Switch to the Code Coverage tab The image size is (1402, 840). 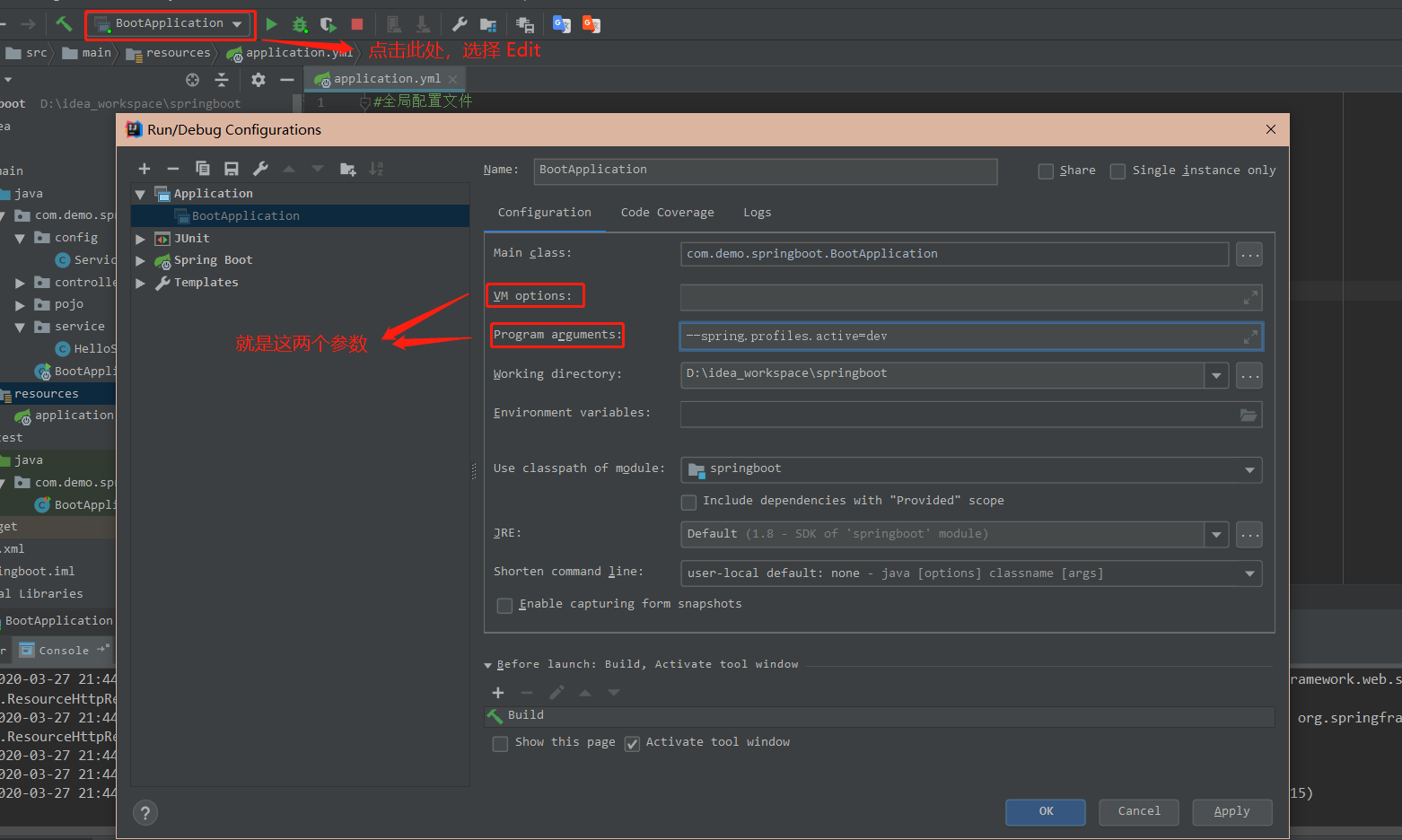668,213
